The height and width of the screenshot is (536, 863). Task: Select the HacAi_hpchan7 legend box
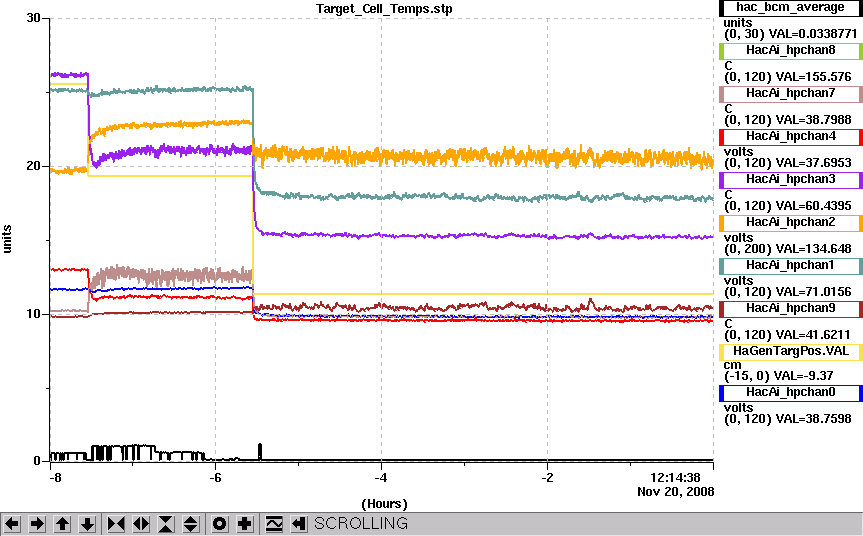[790, 94]
